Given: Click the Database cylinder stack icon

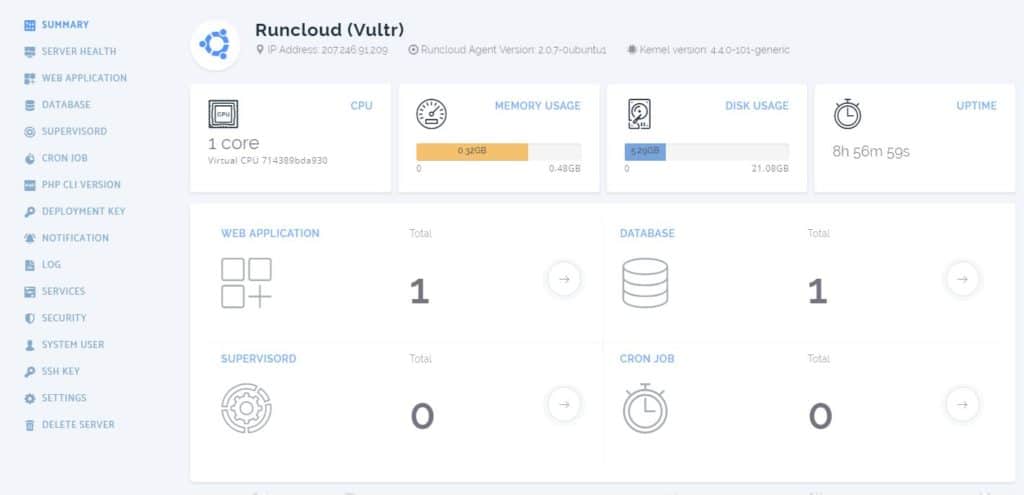Looking at the screenshot, I should point(645,283).
